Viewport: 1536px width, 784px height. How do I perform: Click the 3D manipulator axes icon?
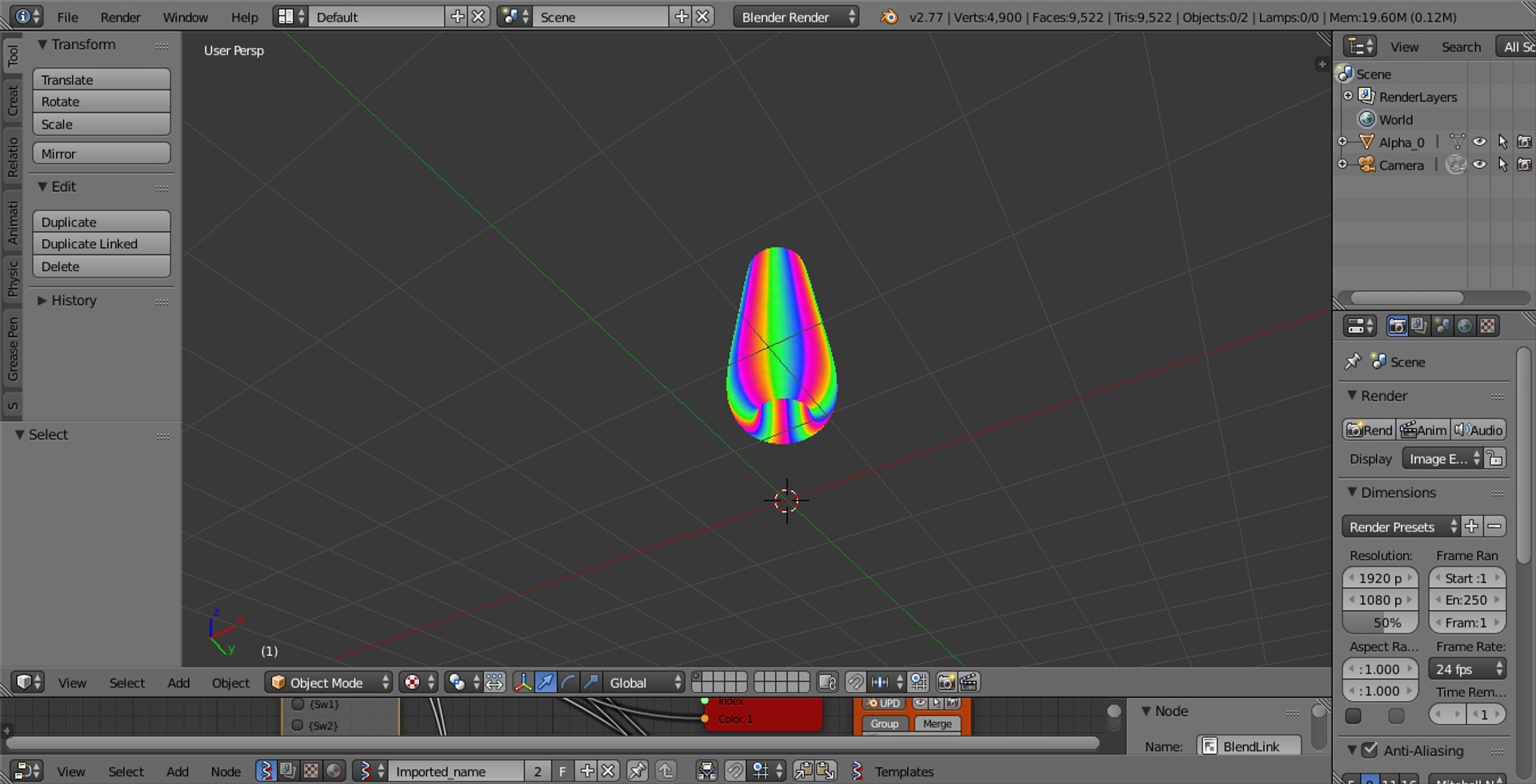[x=522, y=682]
